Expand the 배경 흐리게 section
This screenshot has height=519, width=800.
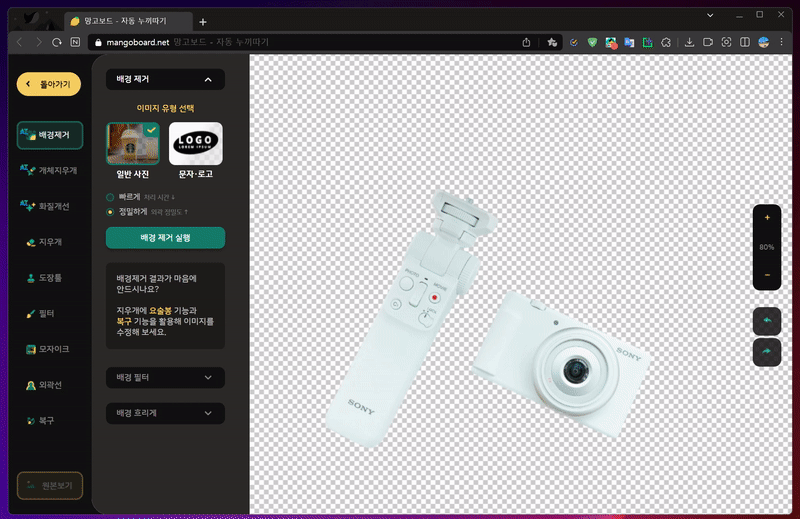click(165, 413)
